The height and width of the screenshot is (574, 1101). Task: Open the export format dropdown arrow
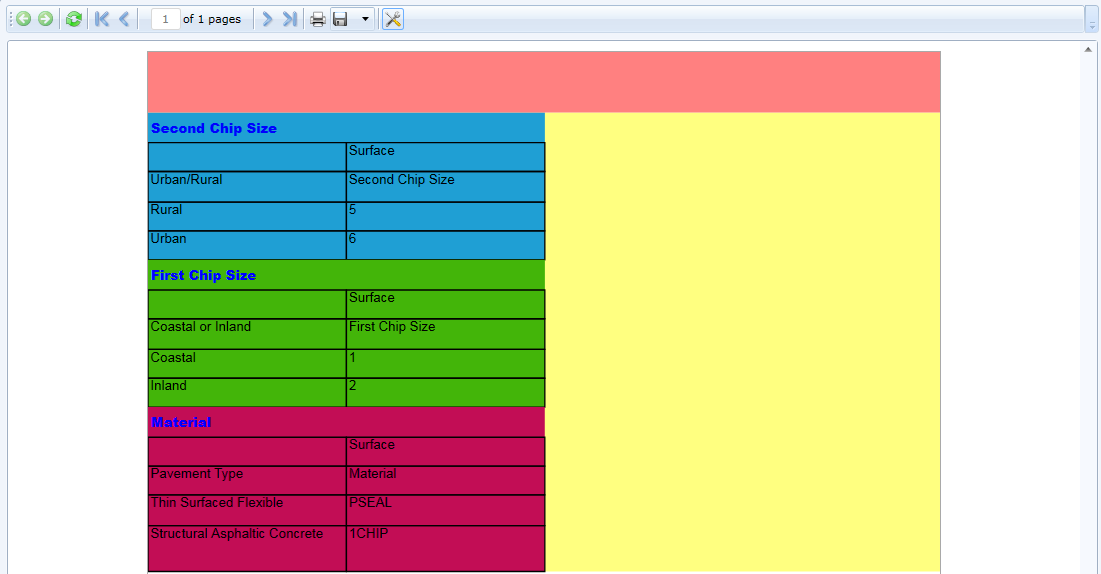pos(365,19)
